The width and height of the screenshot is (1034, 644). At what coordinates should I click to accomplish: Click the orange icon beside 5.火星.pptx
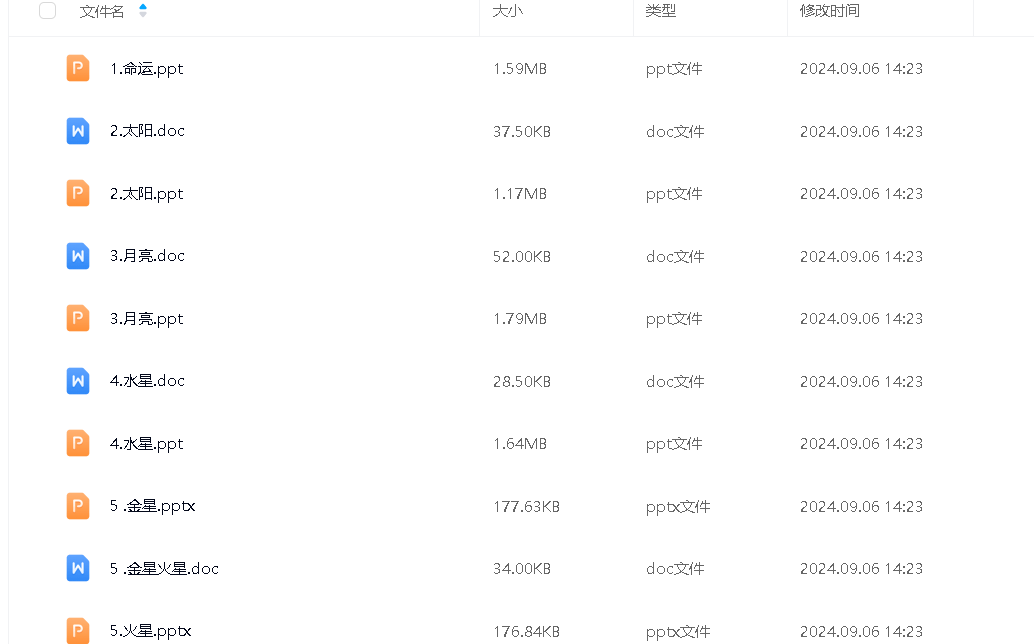click(78, 630)
